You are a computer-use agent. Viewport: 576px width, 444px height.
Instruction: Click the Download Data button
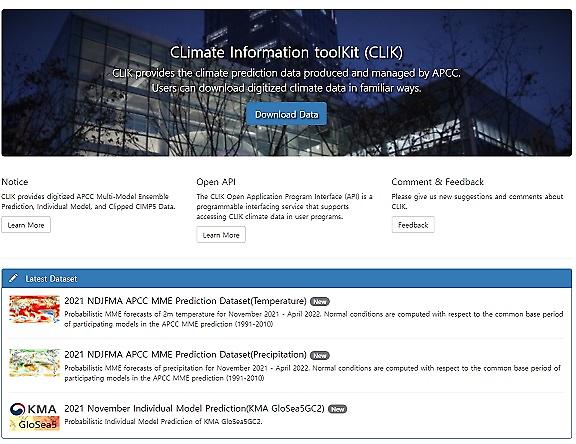(x=287, y=114)
